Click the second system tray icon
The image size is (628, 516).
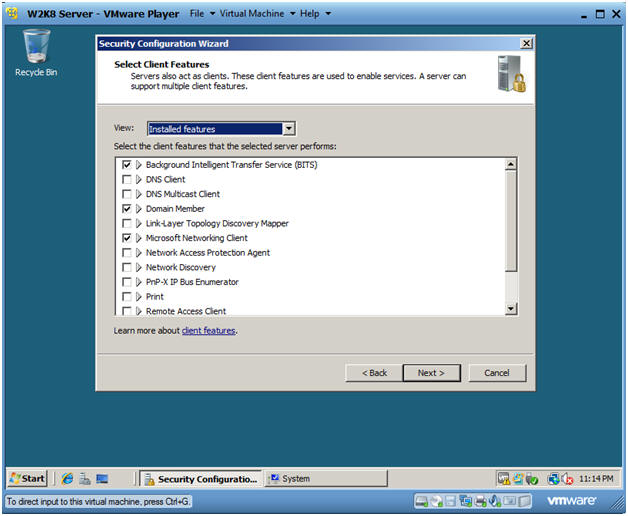click(518, 478)
